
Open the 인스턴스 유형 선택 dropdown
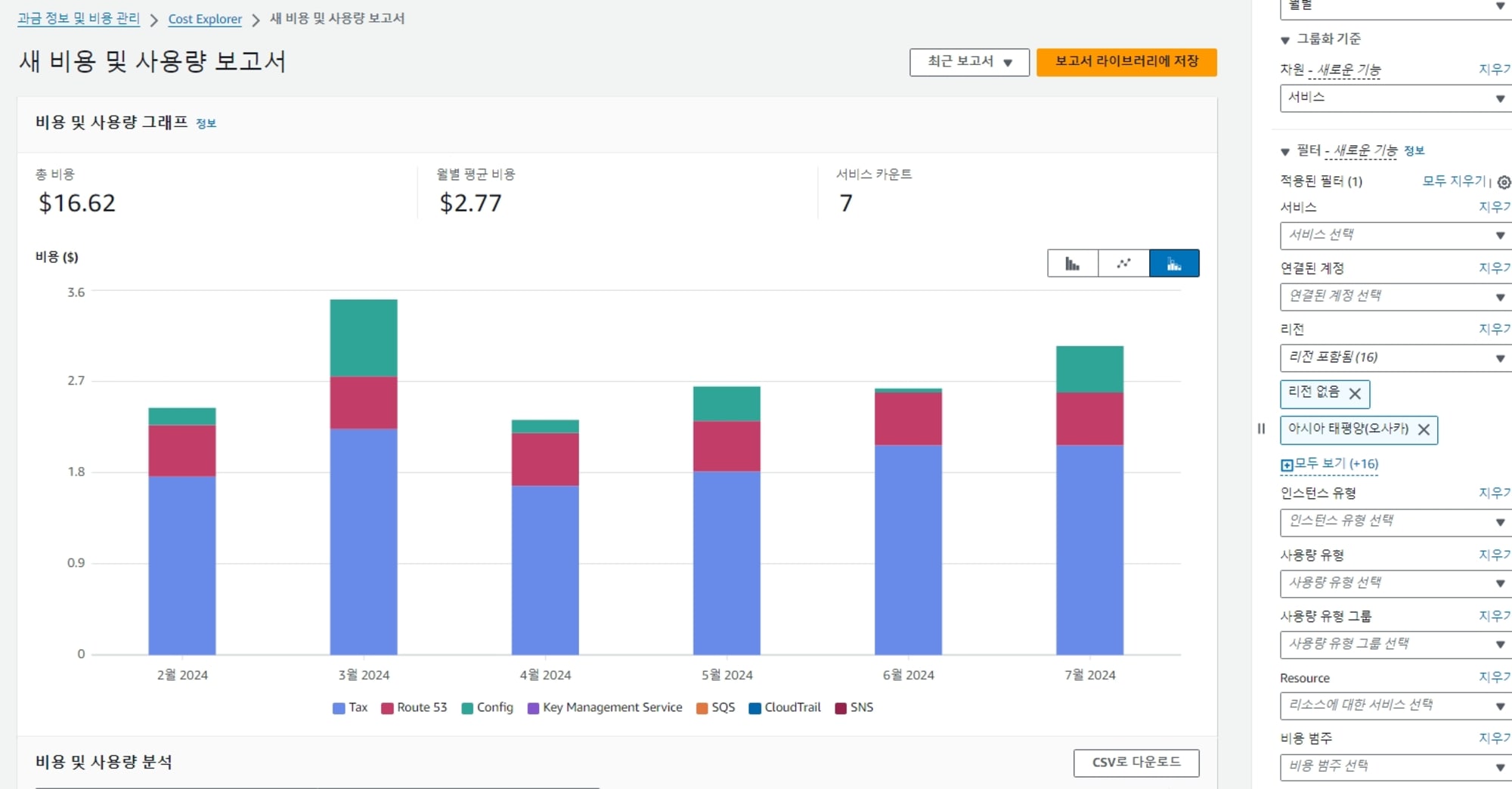coord(1396,522)
